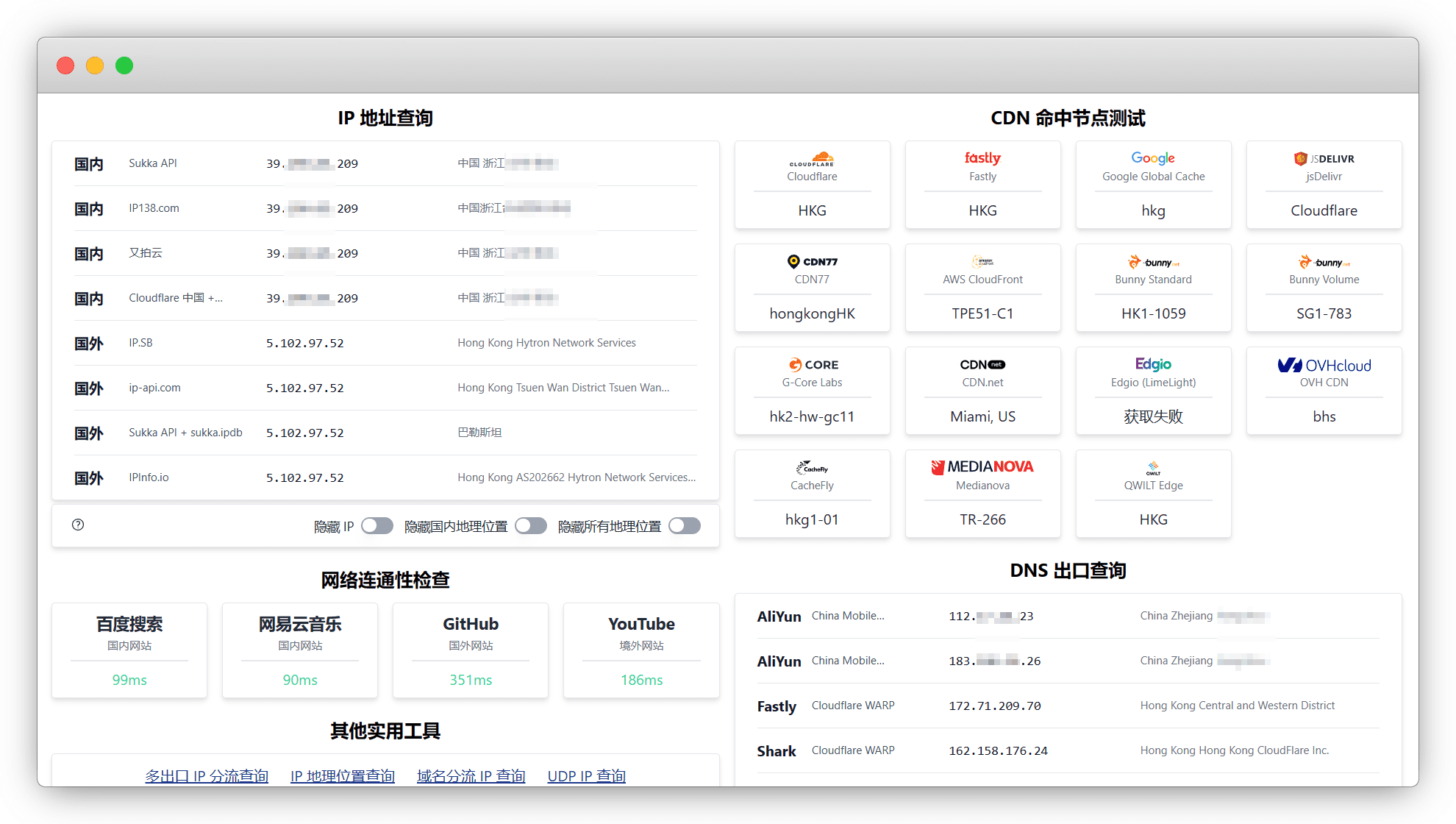Click the Google Global Cache logo
1456x824 pixels.
click(1153, 158)
